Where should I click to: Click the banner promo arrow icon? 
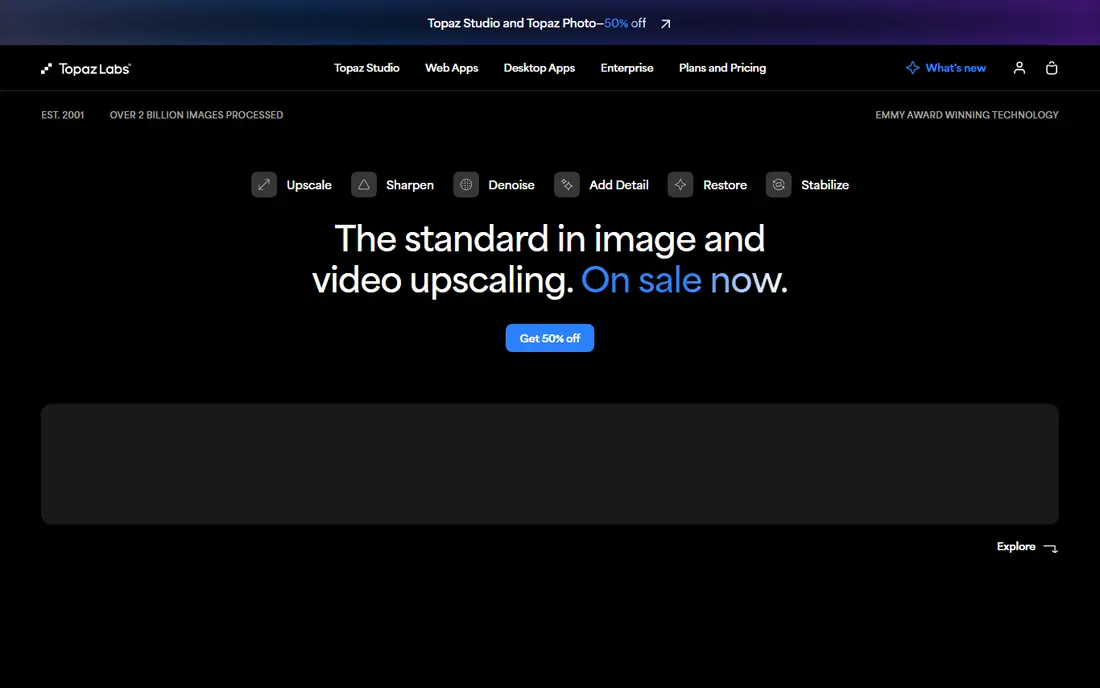(x=665, y=24)
